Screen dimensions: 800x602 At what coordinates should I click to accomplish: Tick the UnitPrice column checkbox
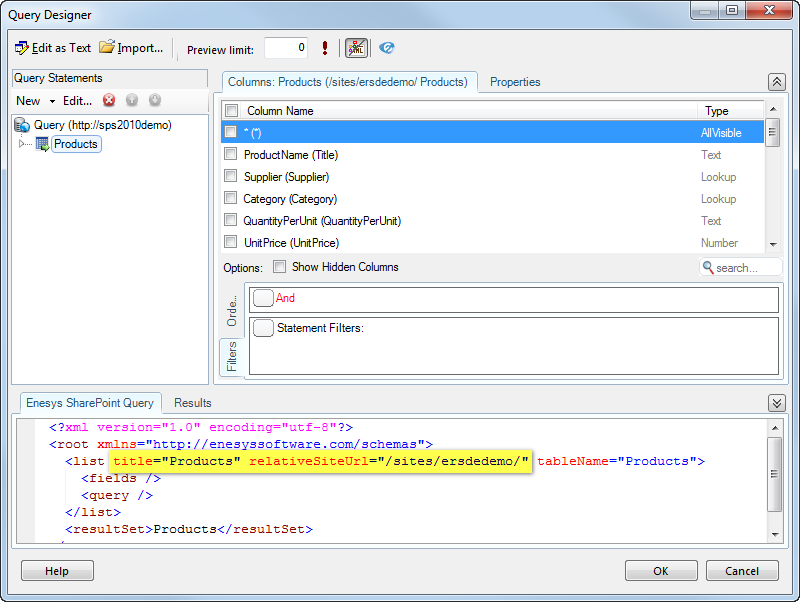pos(231,242)
